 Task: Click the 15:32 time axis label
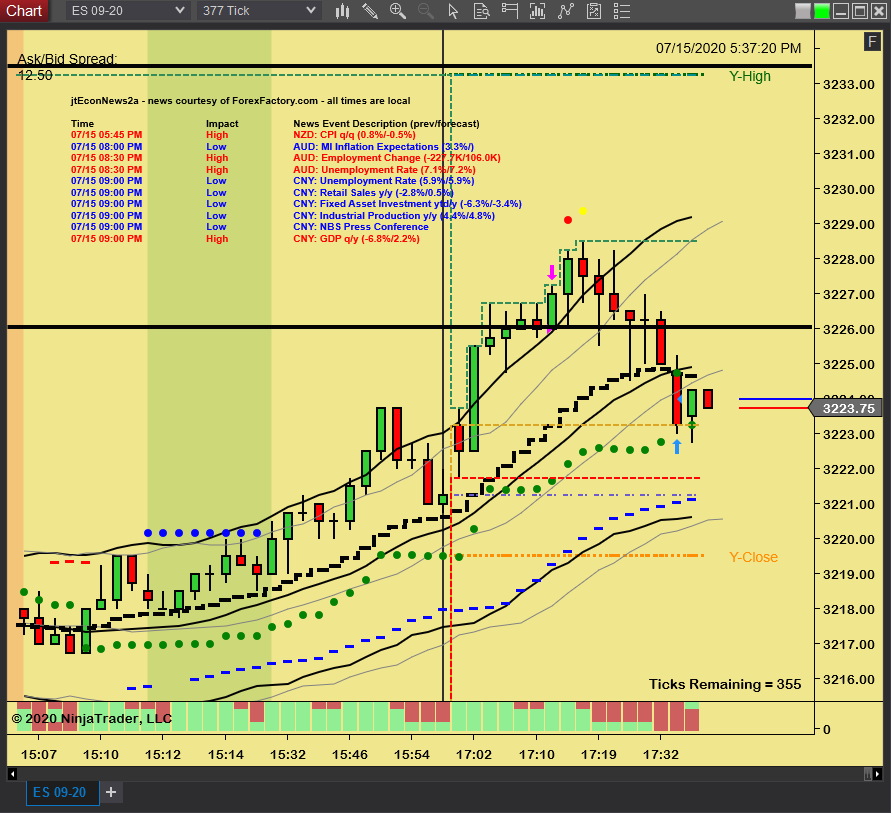tap(288, 755)
